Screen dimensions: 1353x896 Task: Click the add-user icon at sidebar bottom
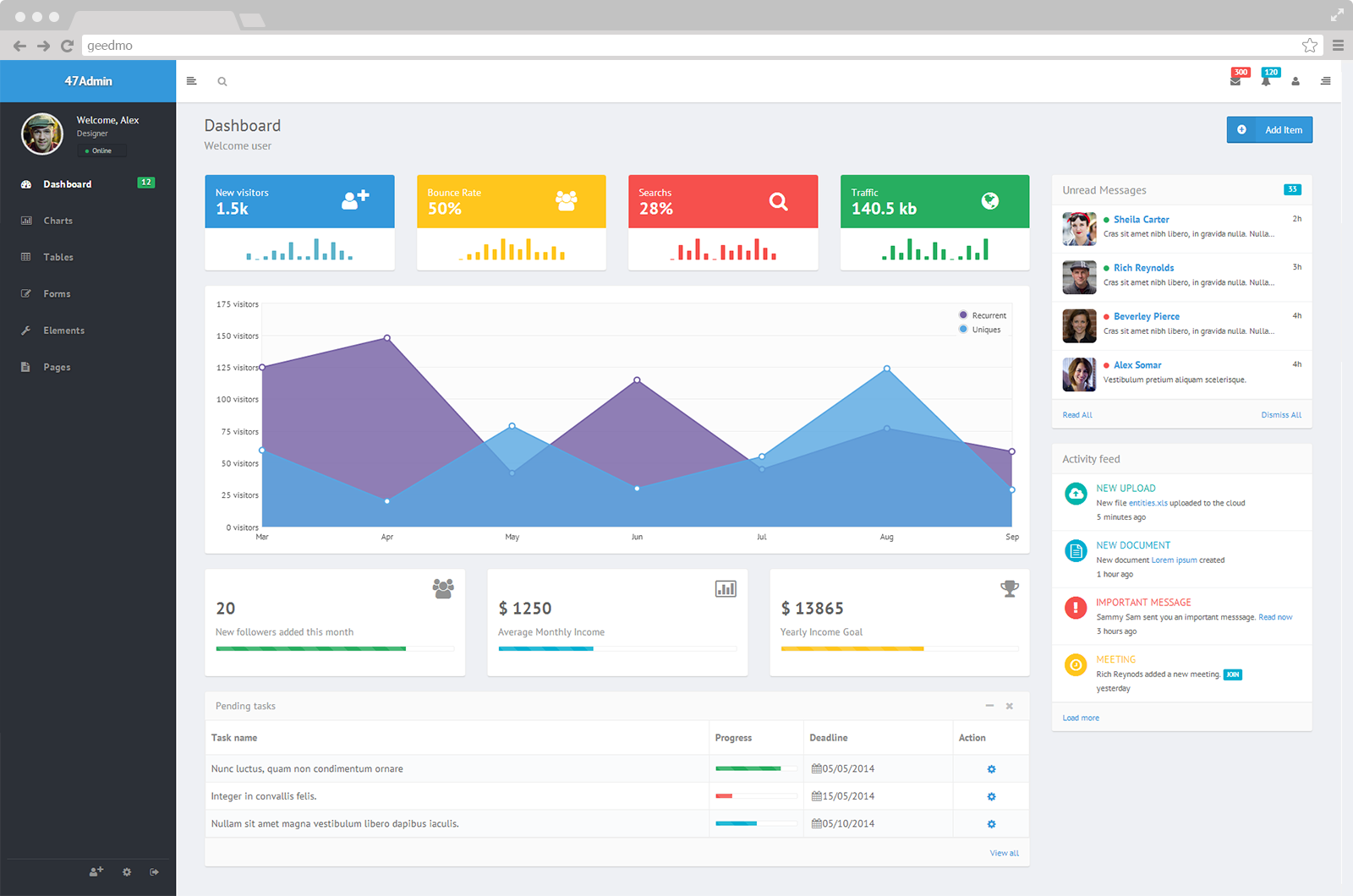pos(96,871)
